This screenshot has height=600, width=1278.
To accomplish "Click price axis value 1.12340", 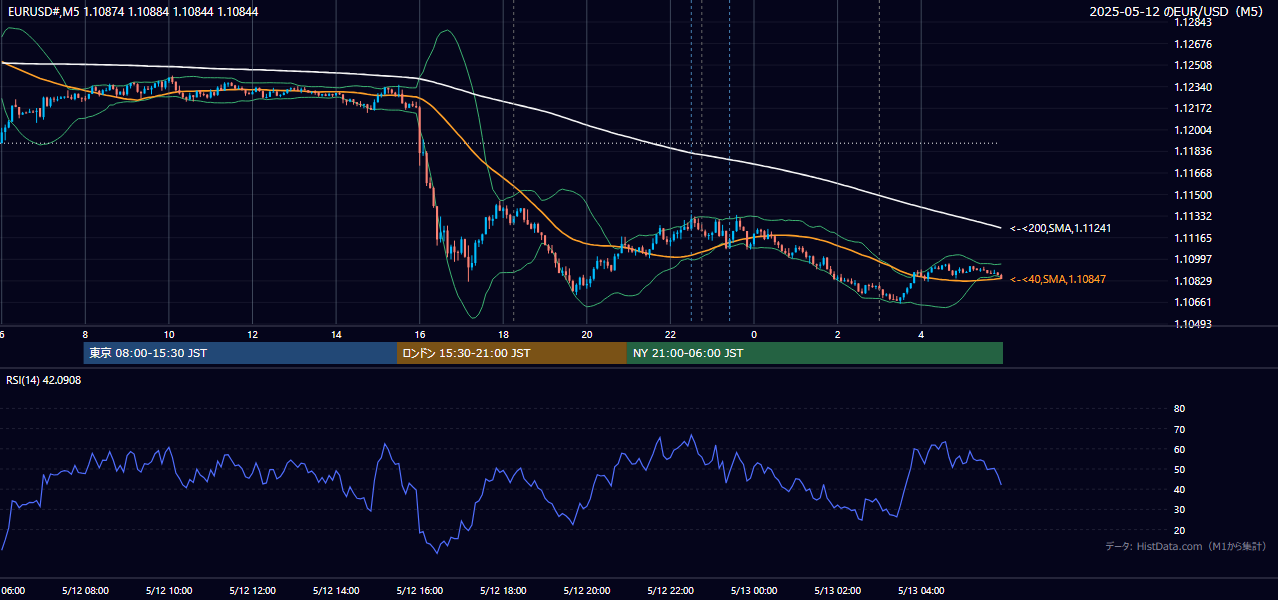I will coord(1194,87).
